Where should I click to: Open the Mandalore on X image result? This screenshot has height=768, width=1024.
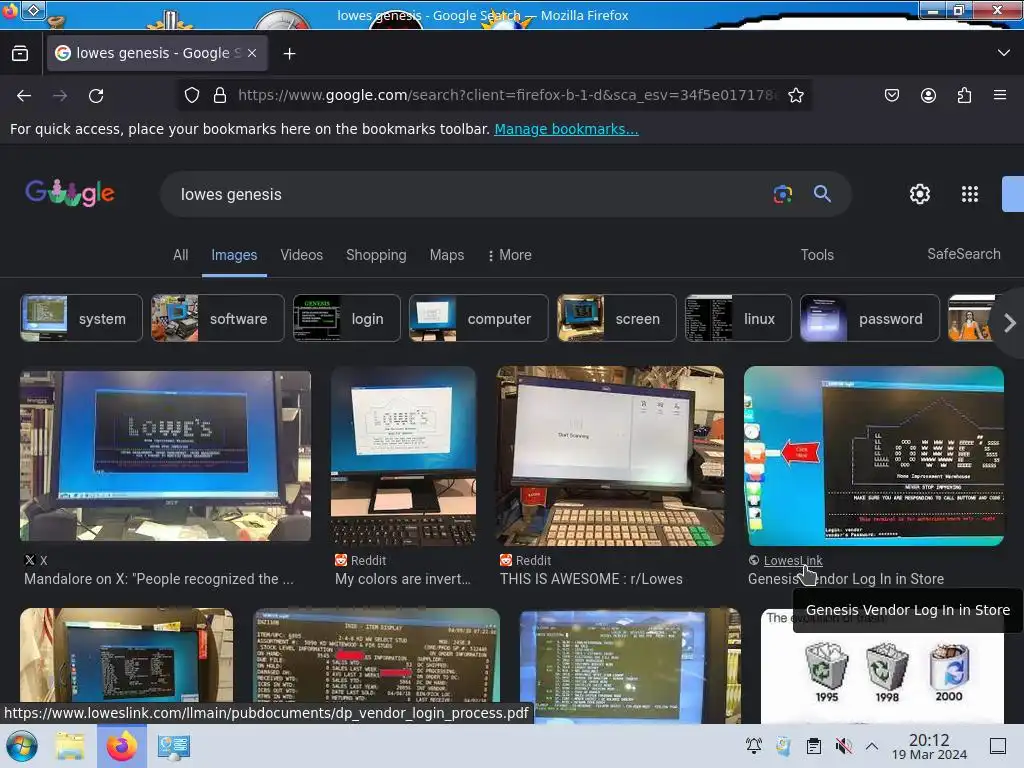click(165, 456)
